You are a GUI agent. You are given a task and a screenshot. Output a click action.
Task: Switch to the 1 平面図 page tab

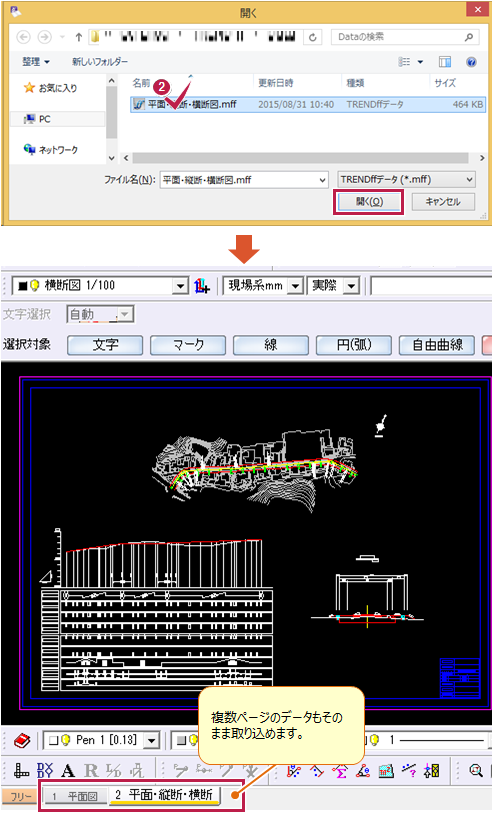point(75,796)
